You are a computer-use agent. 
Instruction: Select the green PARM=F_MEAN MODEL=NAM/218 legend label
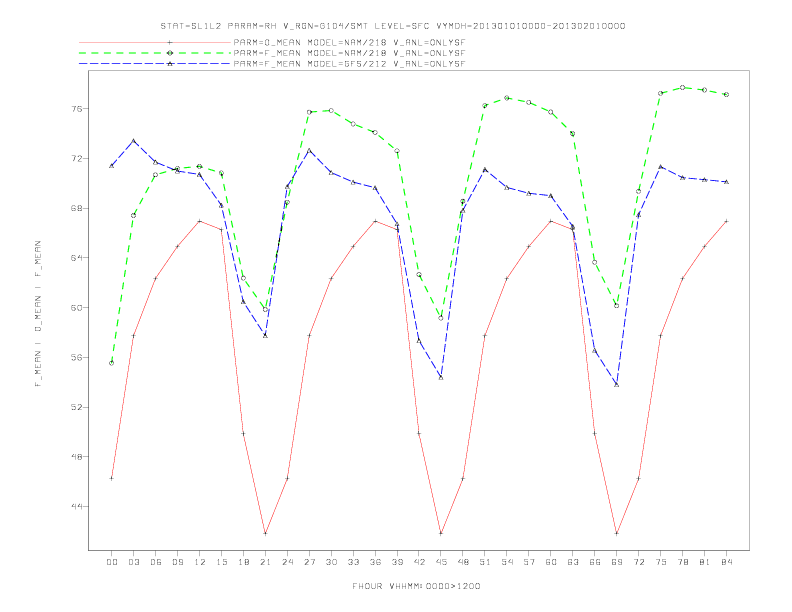point(350,53)
